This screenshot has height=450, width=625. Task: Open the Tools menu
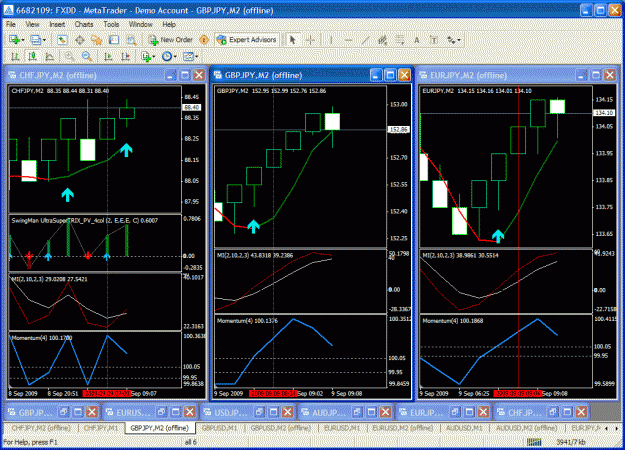click(111, 24)
